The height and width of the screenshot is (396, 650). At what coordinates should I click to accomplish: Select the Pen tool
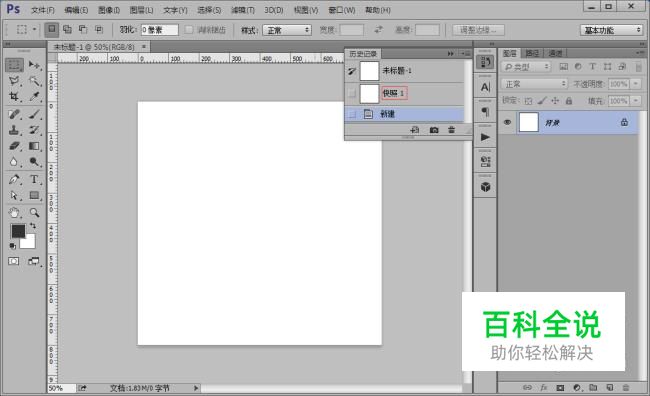pyautogui.click(x=14, y=179)
